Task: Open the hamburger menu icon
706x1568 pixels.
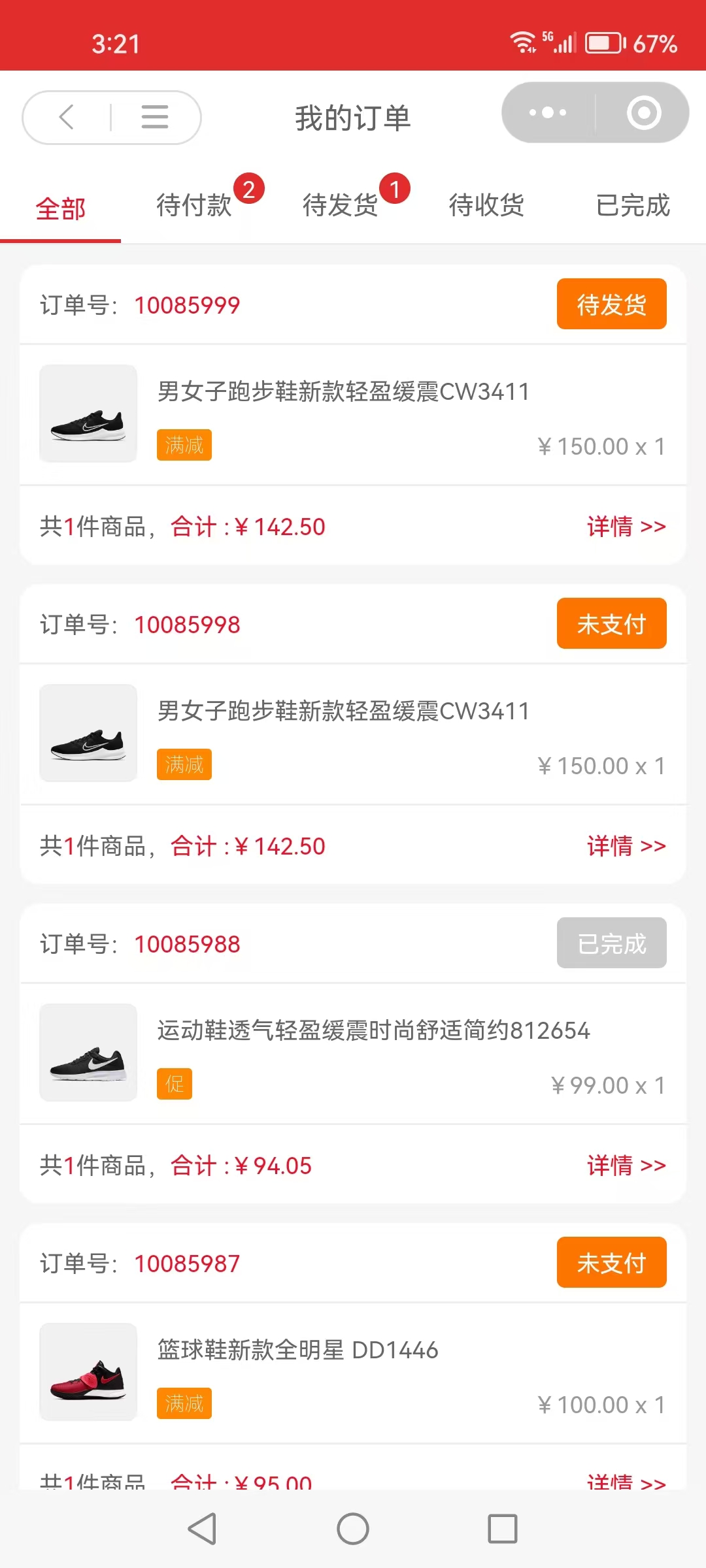Action: click(x=155, y=118)
